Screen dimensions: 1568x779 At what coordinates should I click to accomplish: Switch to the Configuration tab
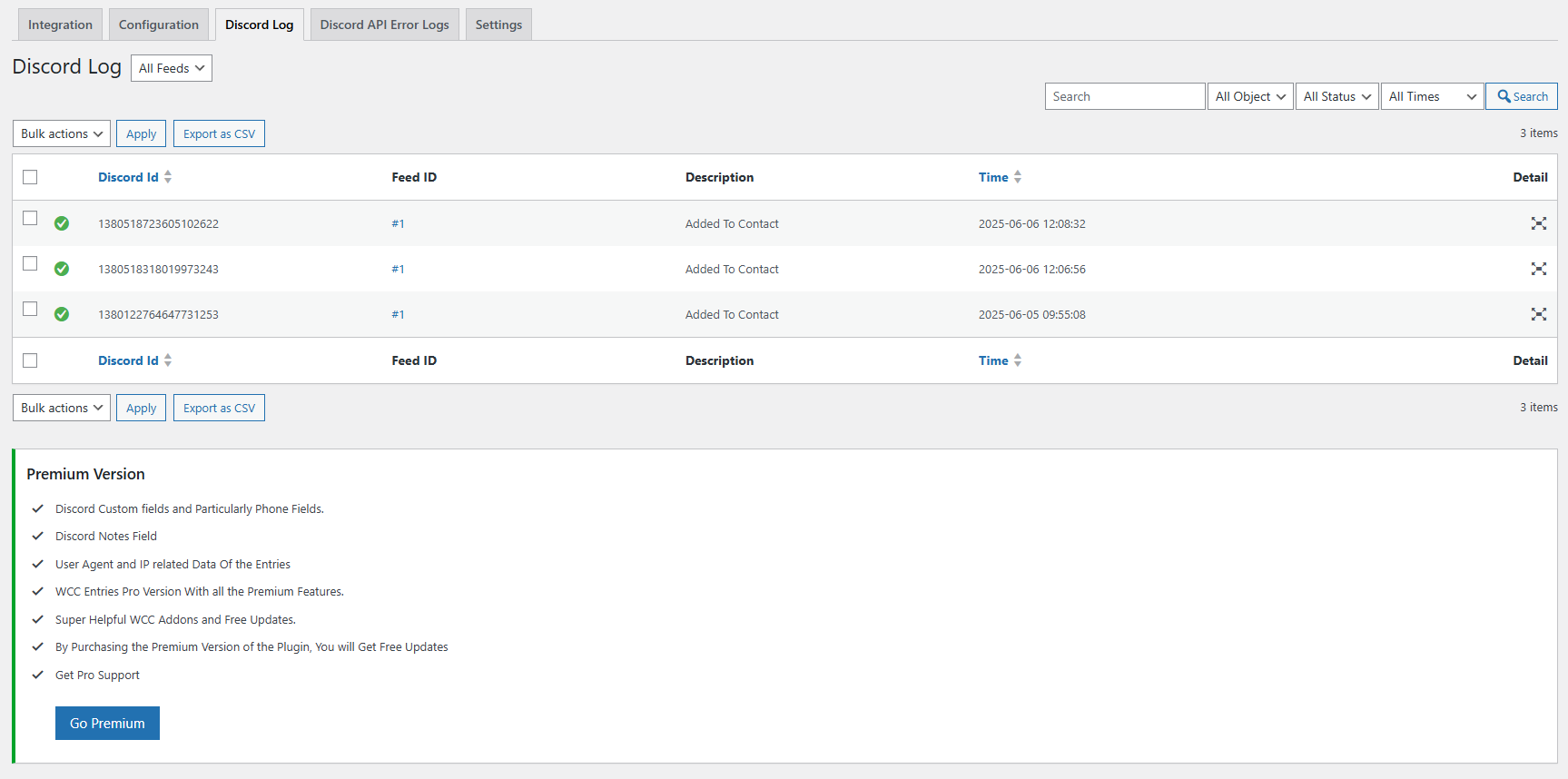159,25
